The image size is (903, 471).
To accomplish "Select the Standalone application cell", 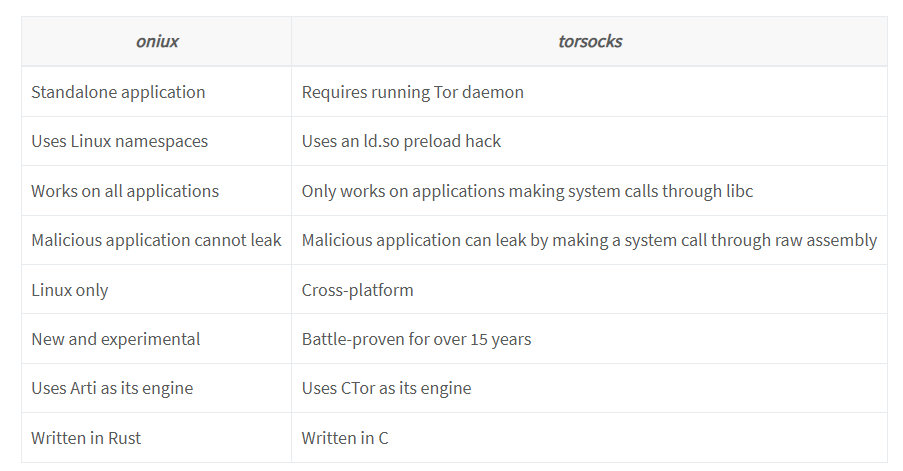I will click(x=118, y=92).
